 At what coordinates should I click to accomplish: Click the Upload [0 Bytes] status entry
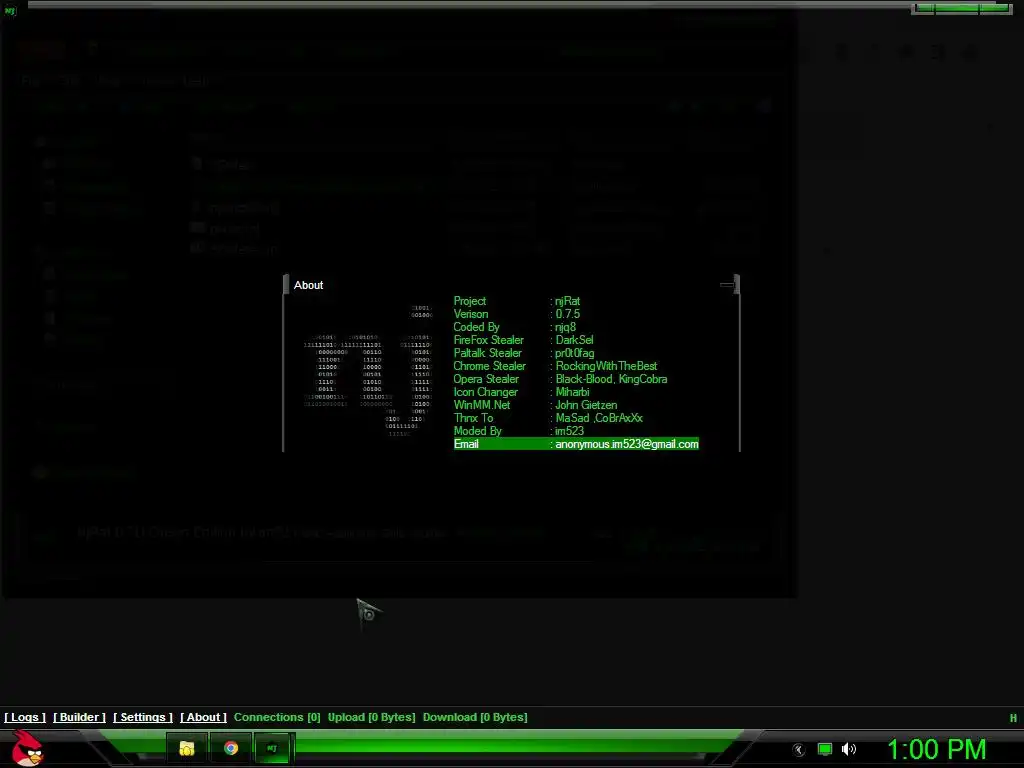point(372,717)
